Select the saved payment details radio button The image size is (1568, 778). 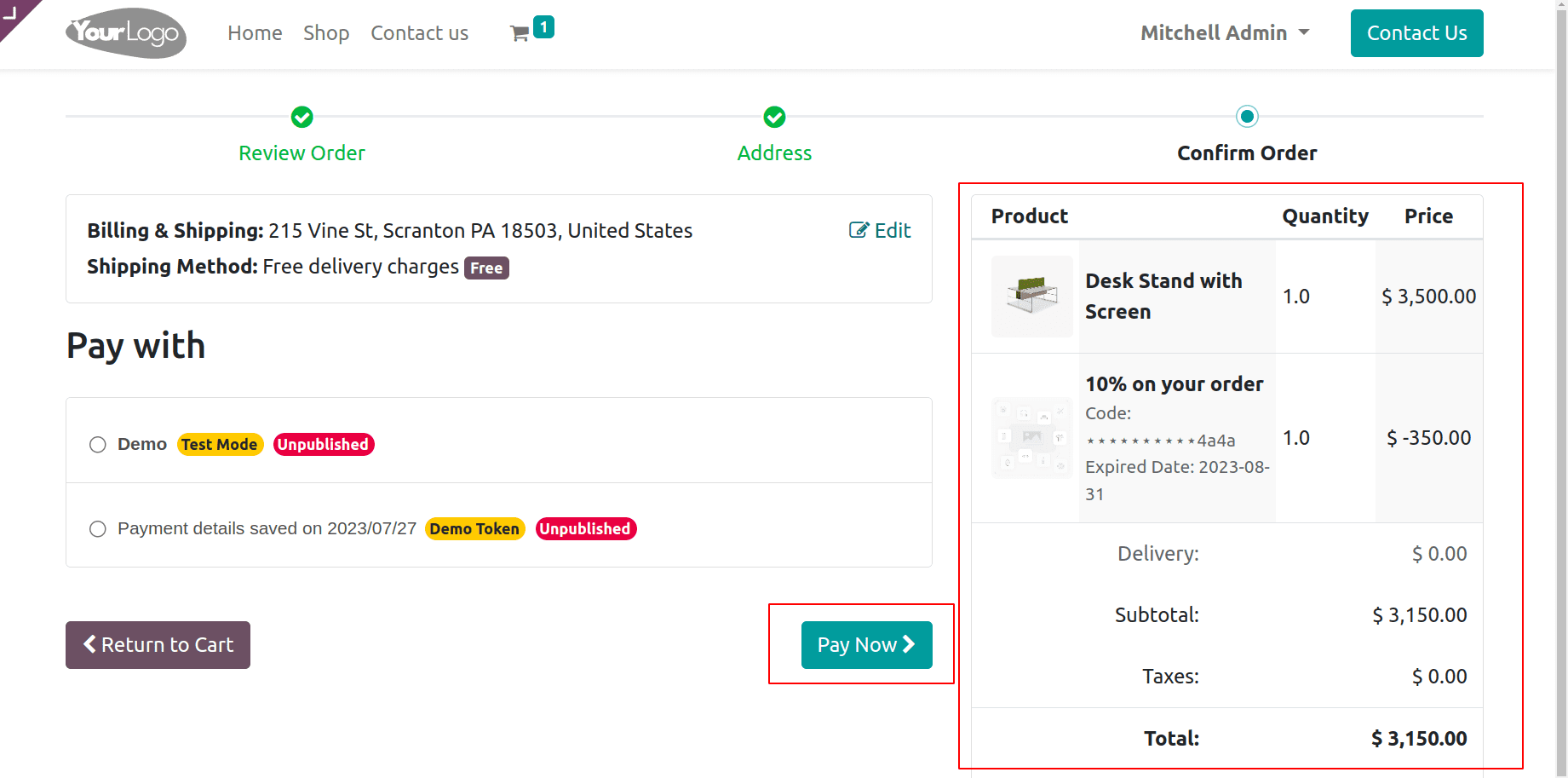click(98, 529)
